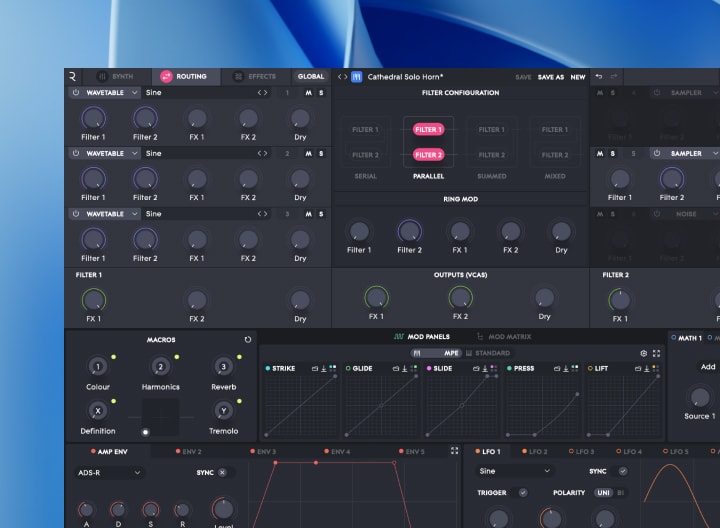Click the STRIKE curve presets grid icon

332,368
